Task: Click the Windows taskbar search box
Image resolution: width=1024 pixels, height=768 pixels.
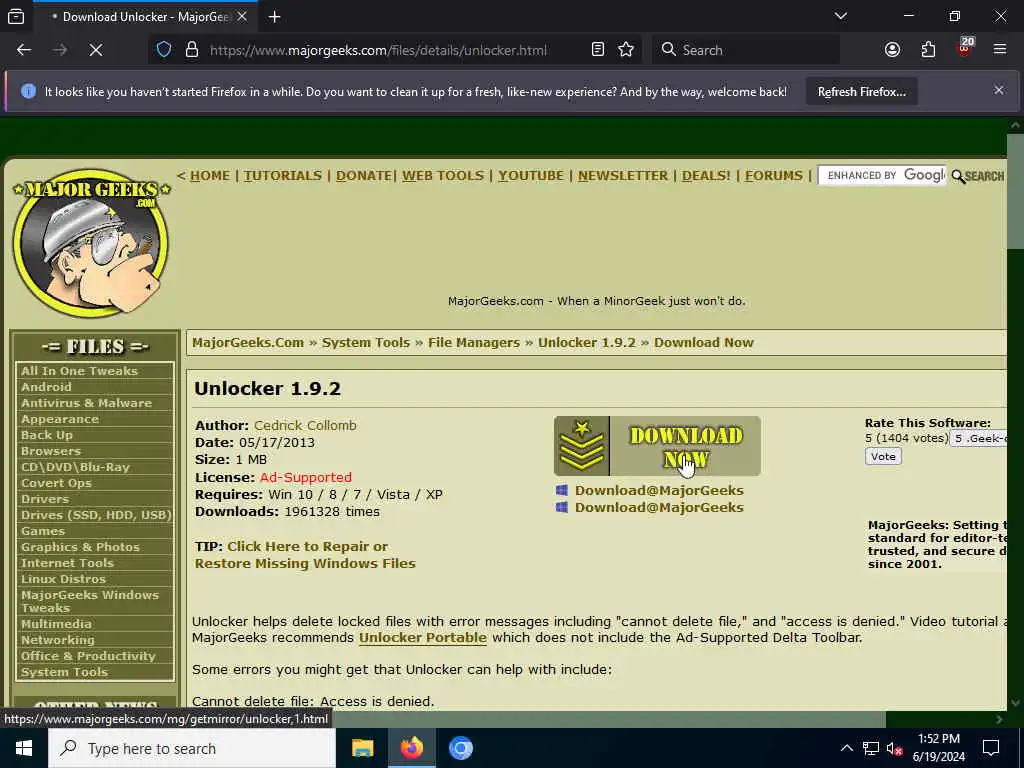Action: [192, 748]
